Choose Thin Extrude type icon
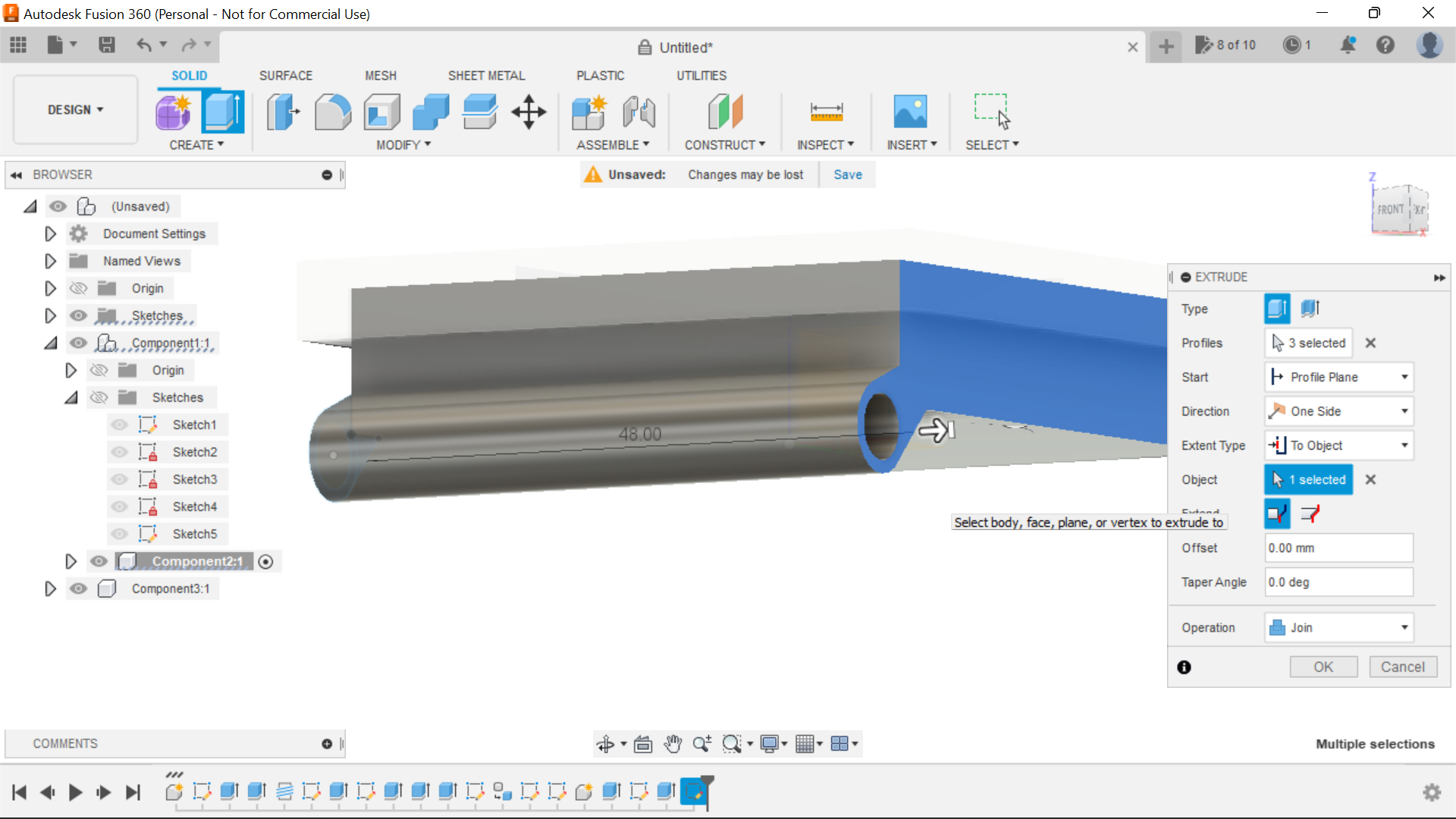 pyautogui.click(x=1310, y=309)
